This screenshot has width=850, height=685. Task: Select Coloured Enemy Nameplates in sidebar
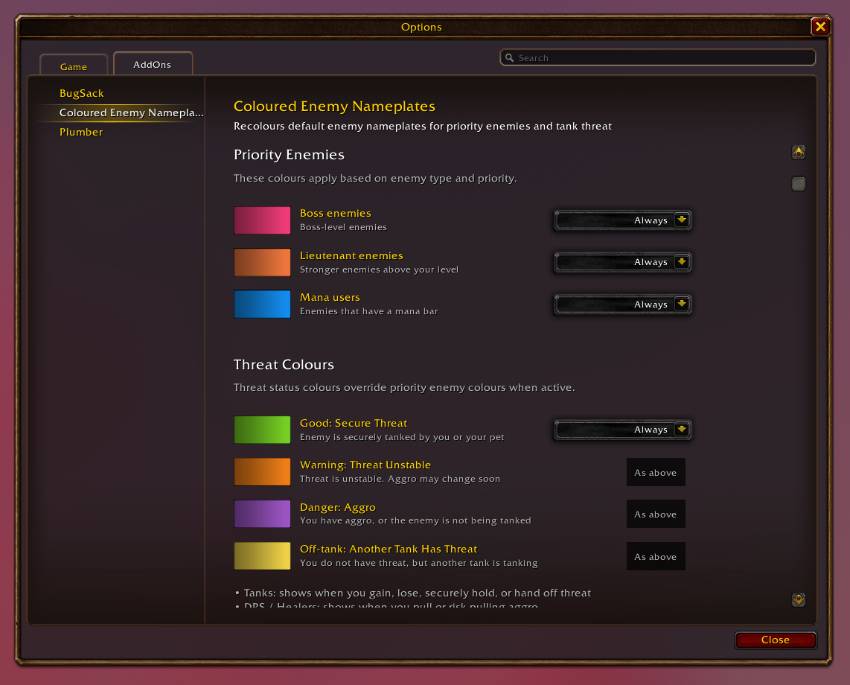coord(131,113)
